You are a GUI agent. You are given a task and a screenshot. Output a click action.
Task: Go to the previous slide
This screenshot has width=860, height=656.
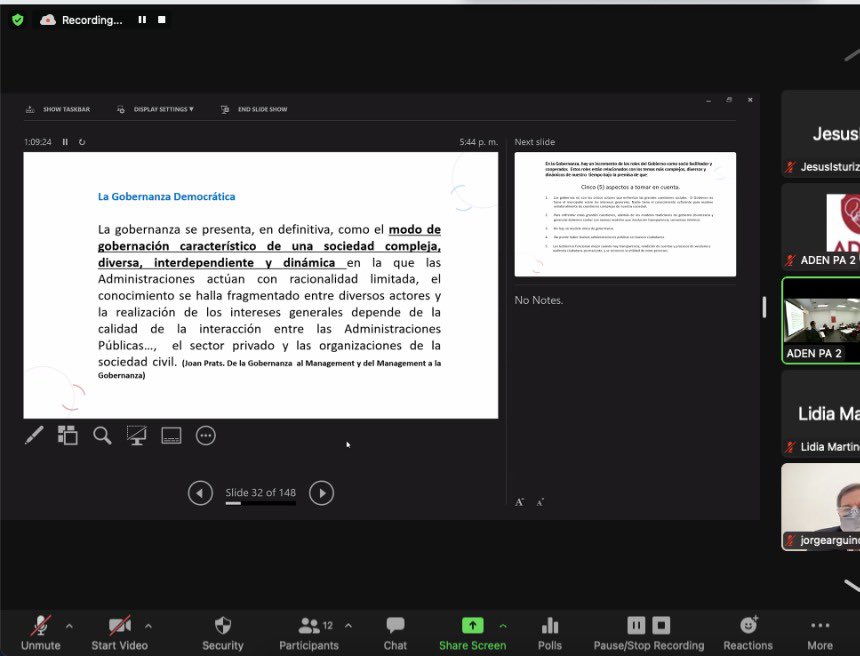[x=200, y=493]
